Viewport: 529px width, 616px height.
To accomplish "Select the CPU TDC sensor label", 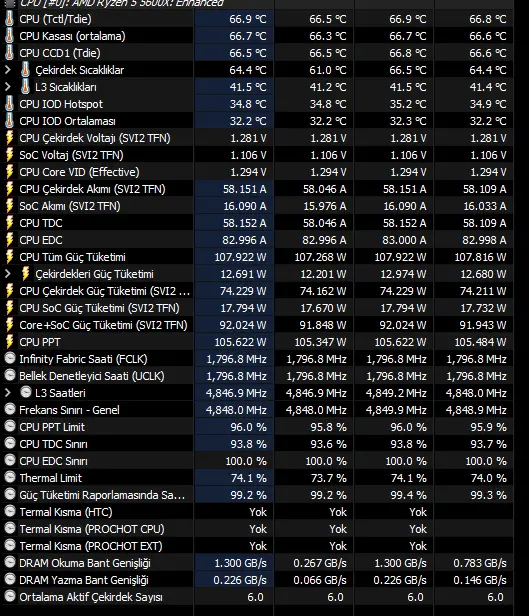I will 41,223.
